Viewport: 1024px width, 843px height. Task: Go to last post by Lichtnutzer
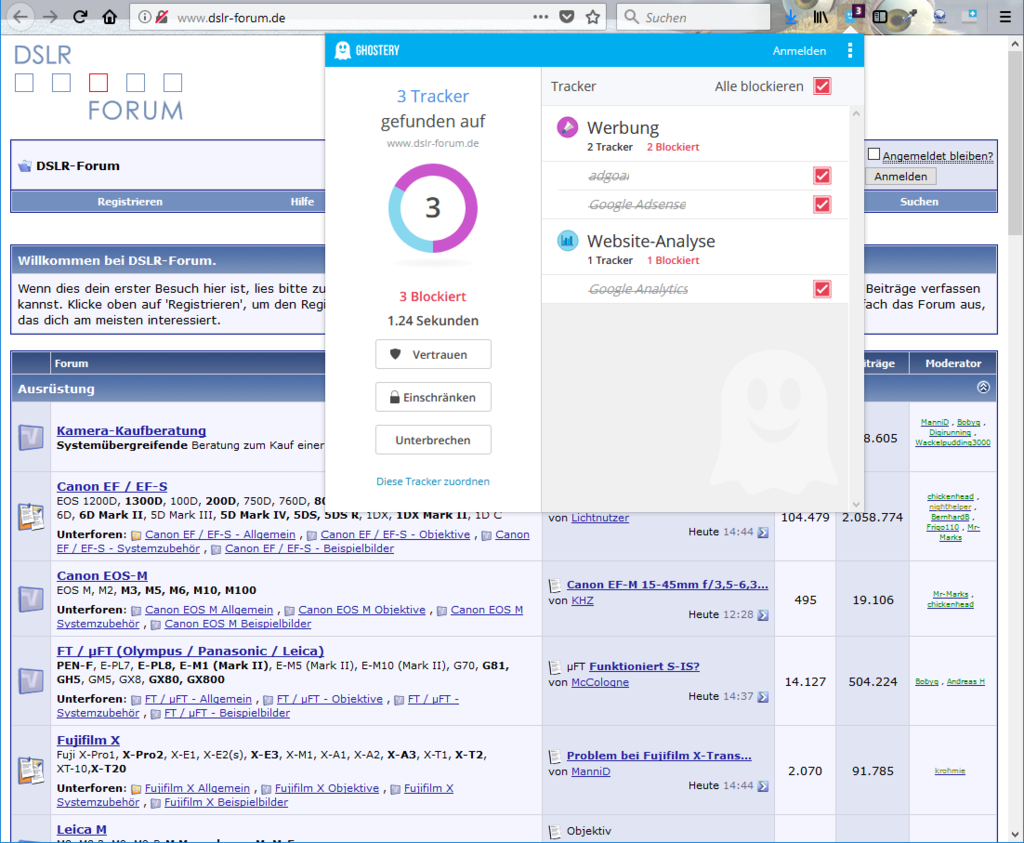coord(763,533)
